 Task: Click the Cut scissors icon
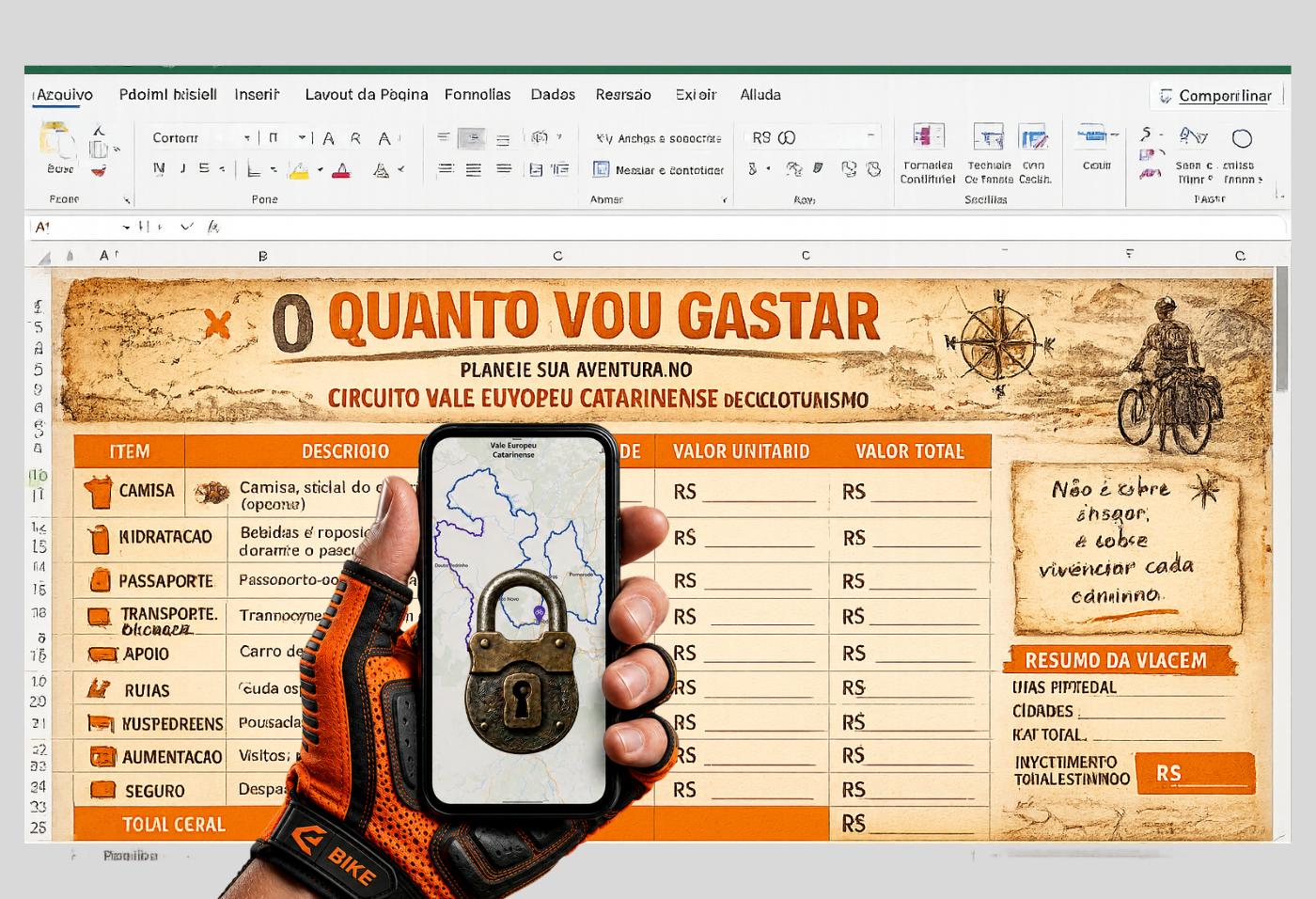(99, 130)
